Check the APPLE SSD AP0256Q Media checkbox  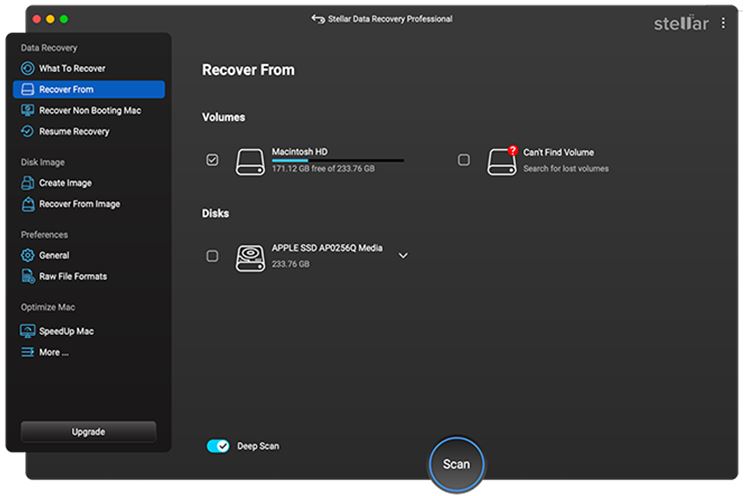pyautogui.click(x=212, y=256)
